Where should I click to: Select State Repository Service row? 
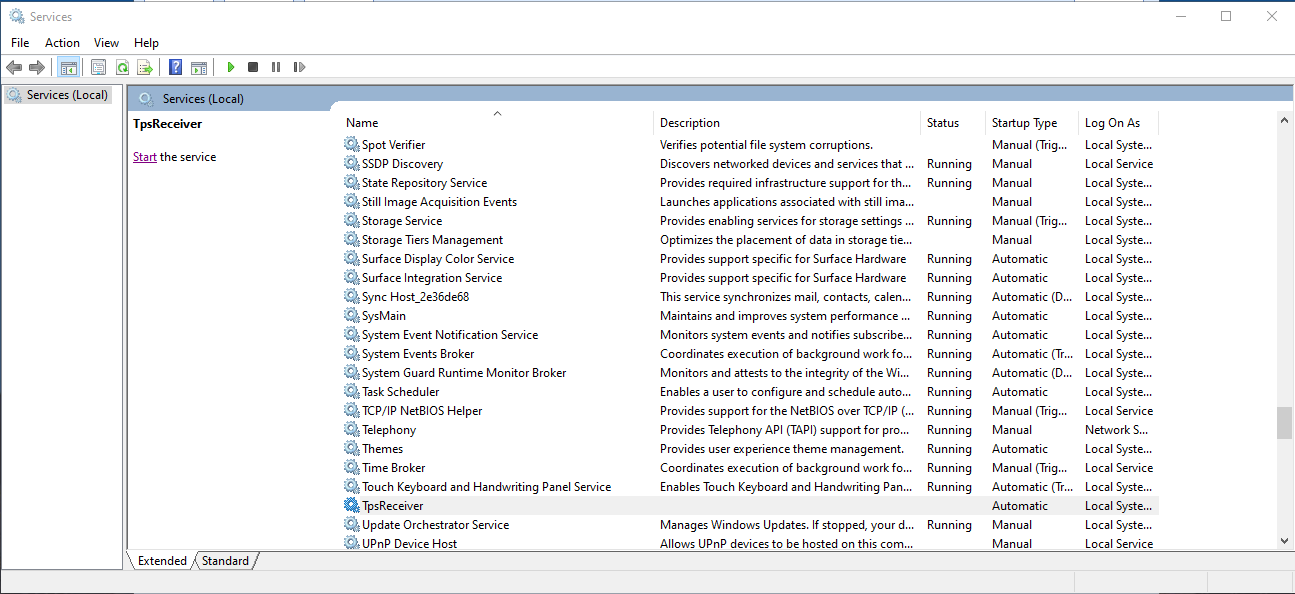point(750,183)
